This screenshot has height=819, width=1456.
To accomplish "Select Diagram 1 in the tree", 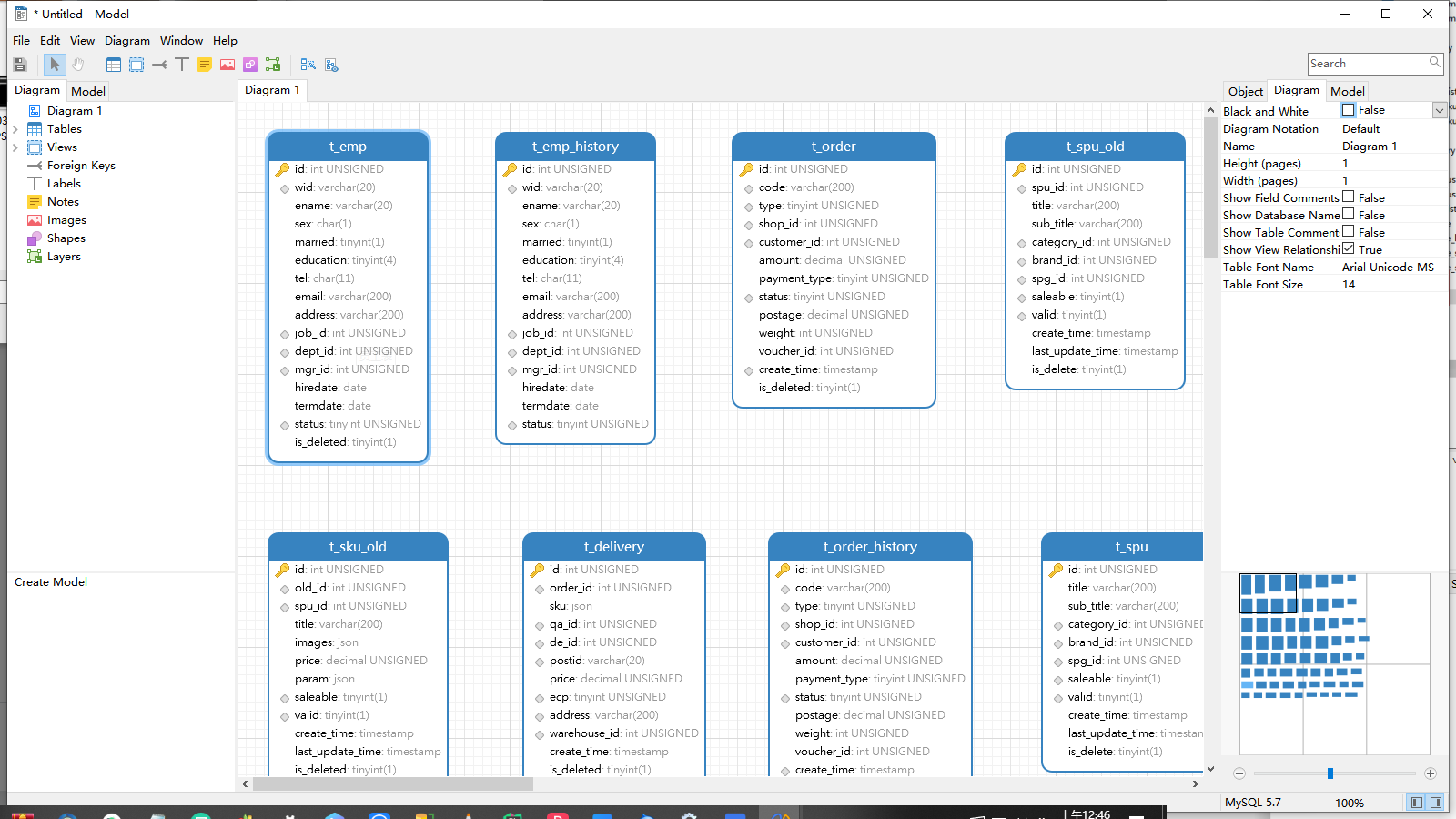I will pos(75,111).
